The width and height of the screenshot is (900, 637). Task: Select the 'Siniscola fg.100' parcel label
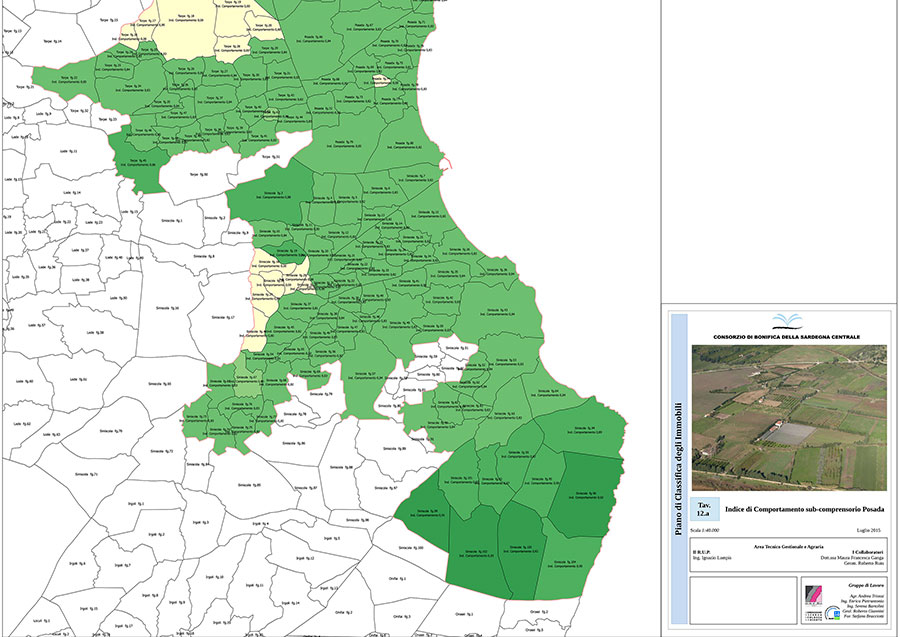[x=412, y=548]
